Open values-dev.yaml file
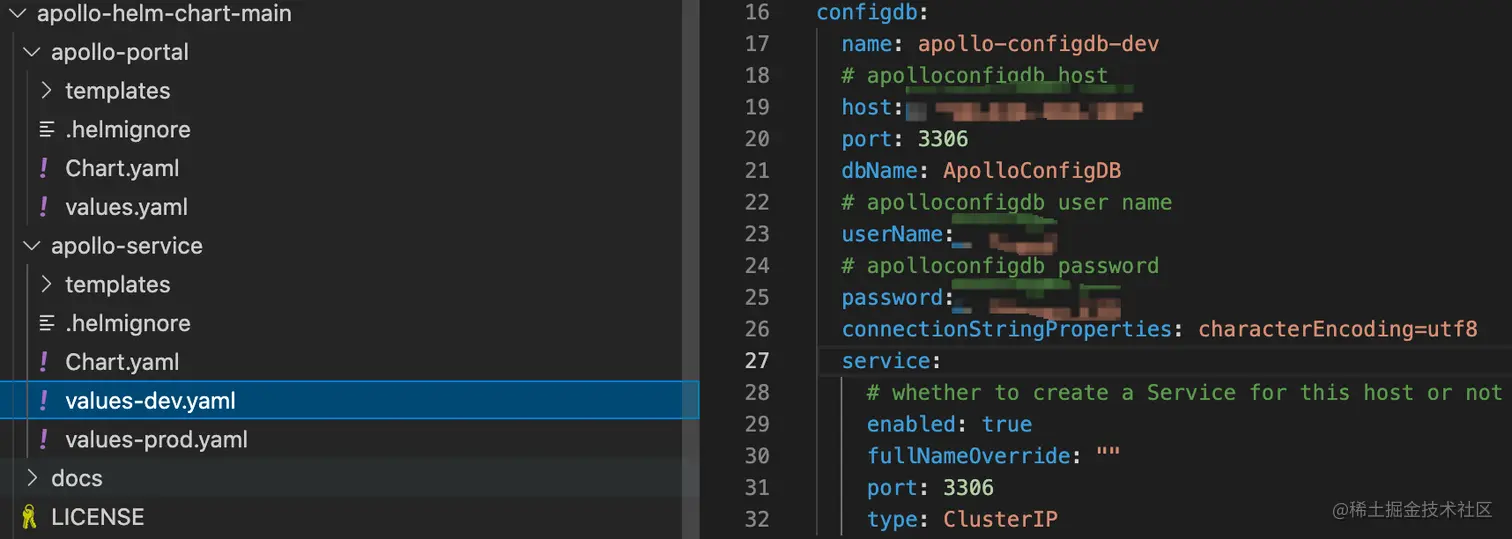This screenshot has height=539, width=1512. pos(151,401)
